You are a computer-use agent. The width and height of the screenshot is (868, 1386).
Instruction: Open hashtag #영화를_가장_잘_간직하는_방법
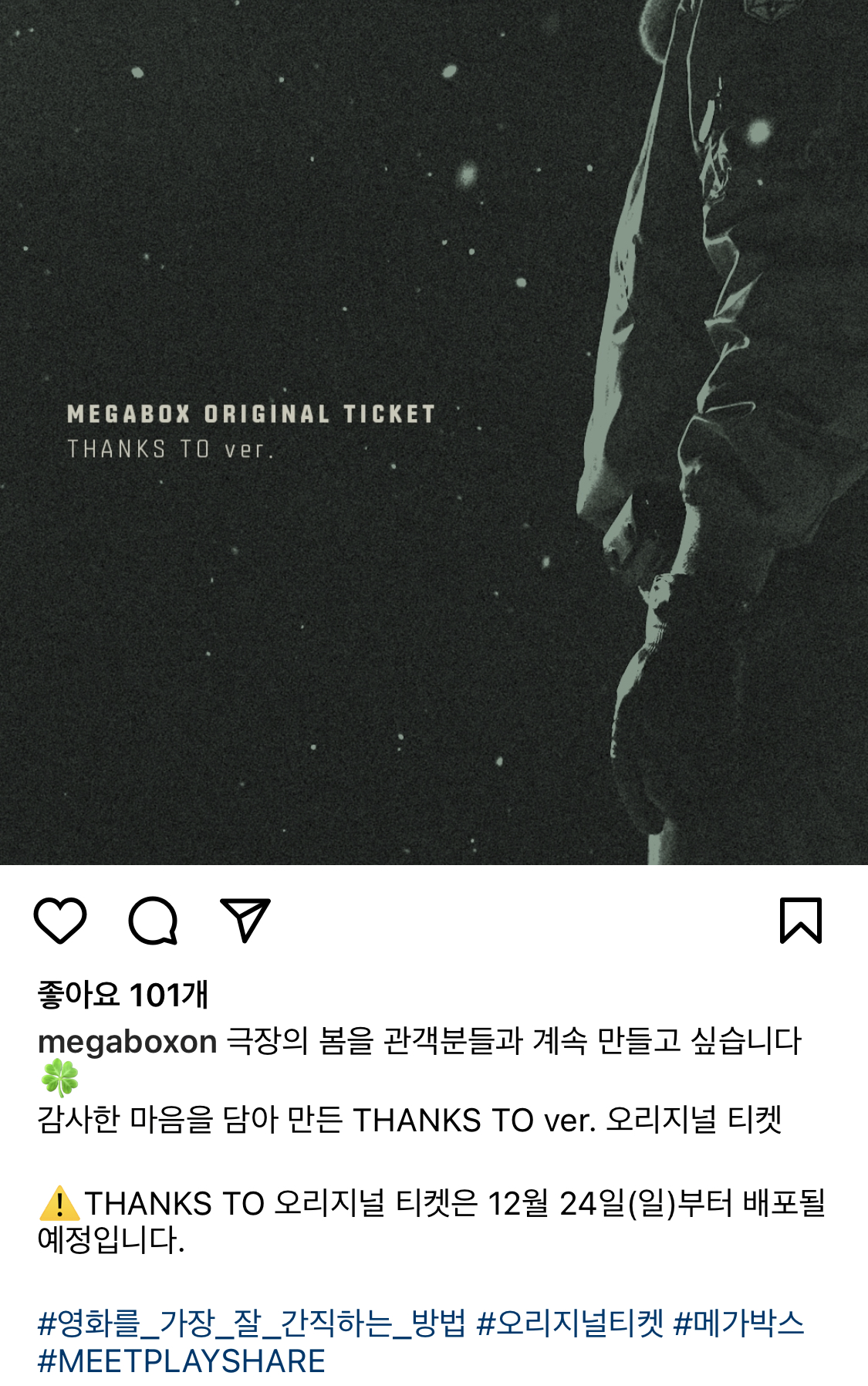tap(252, 1323)
